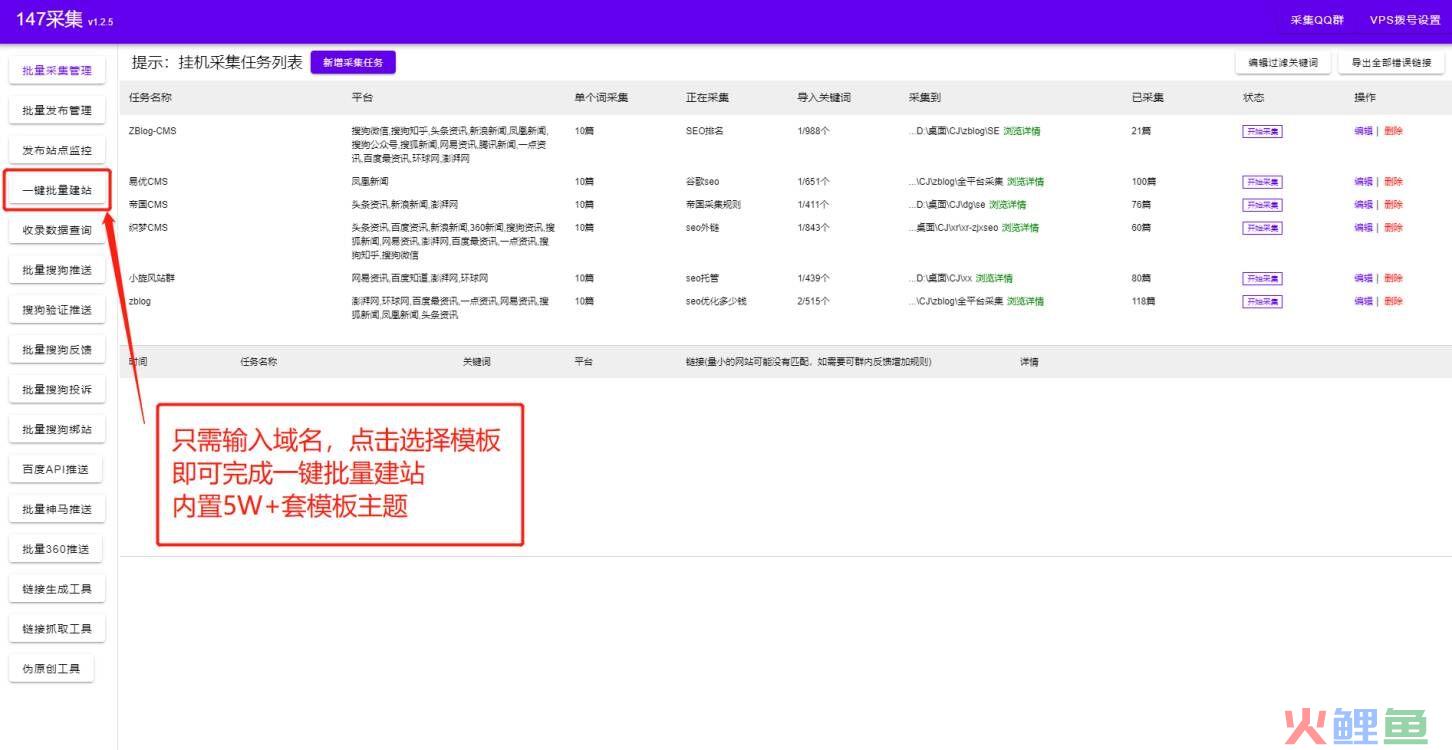The height and width of the screenshot is (750, 1452).
Task: Open 收录数据查询 page
Action: pos(57,230)
